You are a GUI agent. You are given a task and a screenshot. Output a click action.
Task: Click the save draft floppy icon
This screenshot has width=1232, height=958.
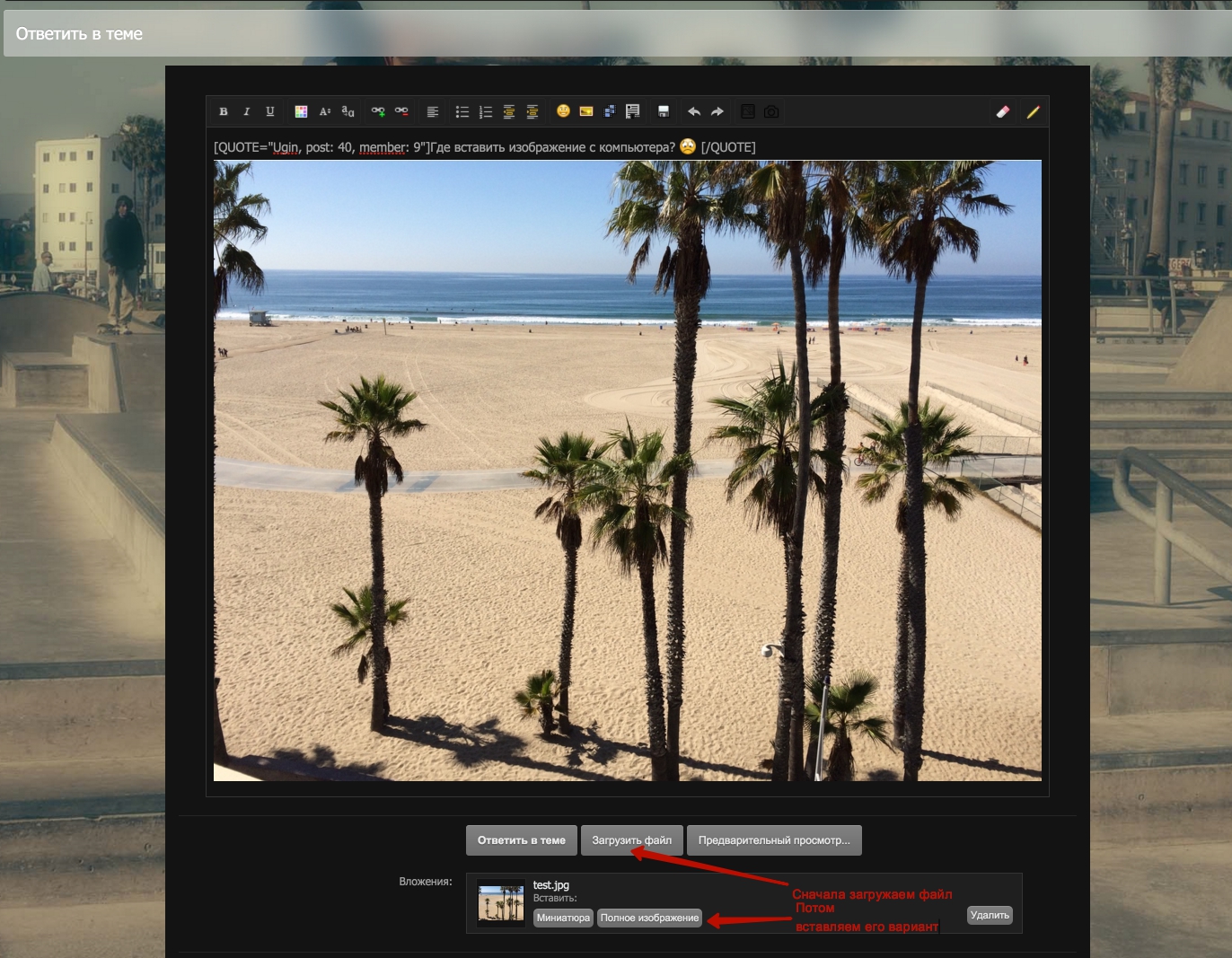tap(664, 112)
